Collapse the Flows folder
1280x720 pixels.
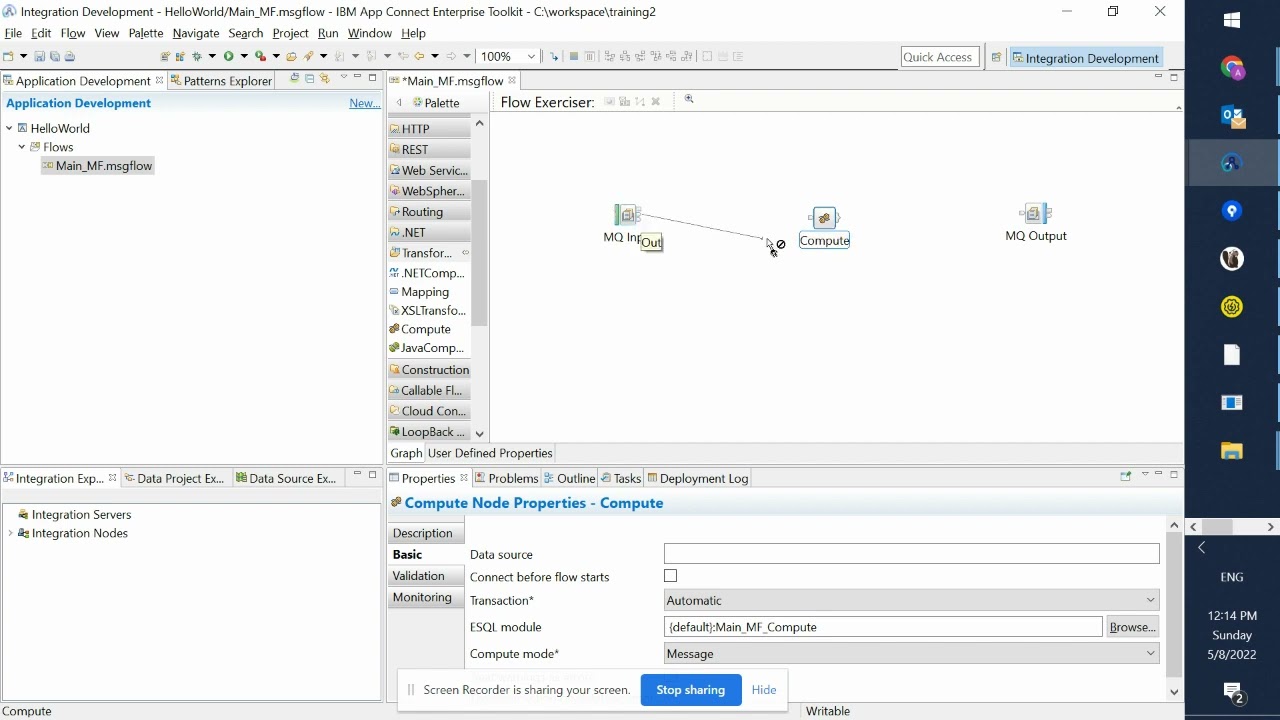click(x=22, y=147)
